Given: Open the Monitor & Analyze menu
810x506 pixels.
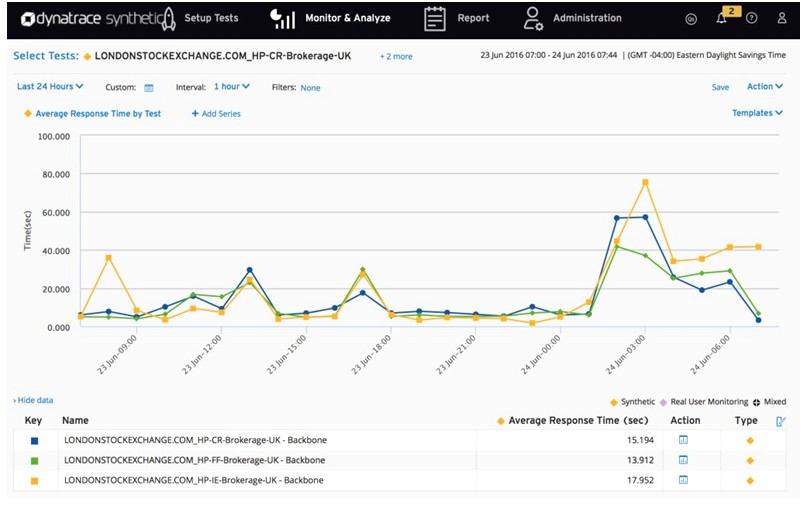Looking at the screenshot, I should point(348,18).
